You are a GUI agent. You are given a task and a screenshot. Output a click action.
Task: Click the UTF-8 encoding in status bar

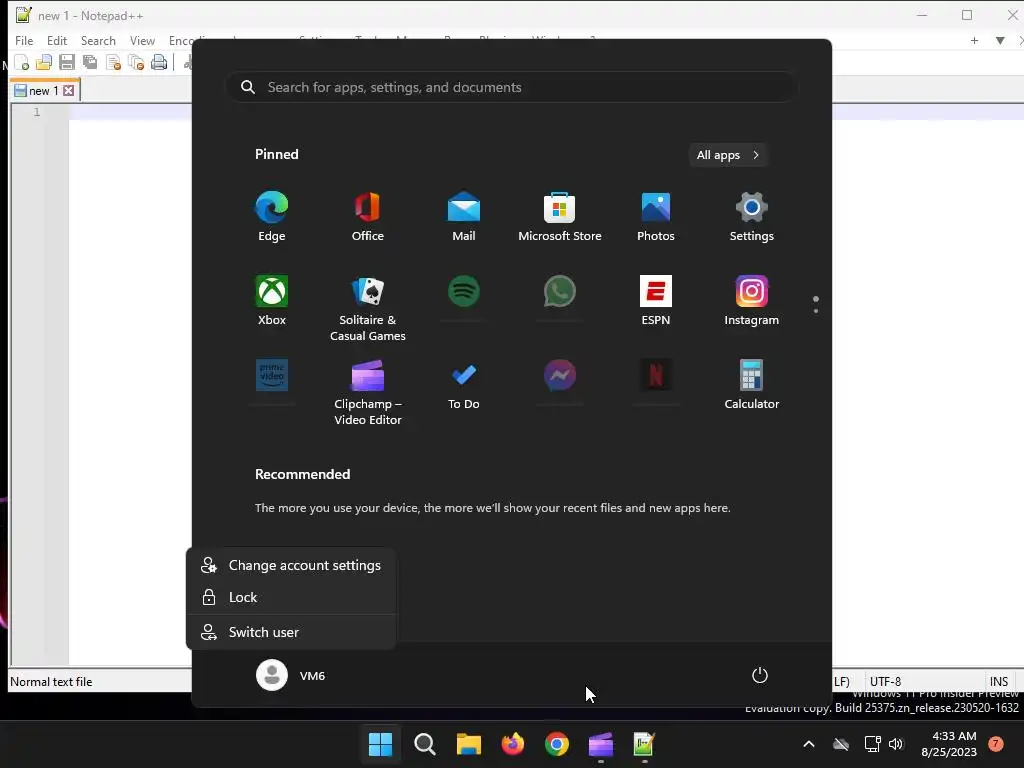[885, 681]
